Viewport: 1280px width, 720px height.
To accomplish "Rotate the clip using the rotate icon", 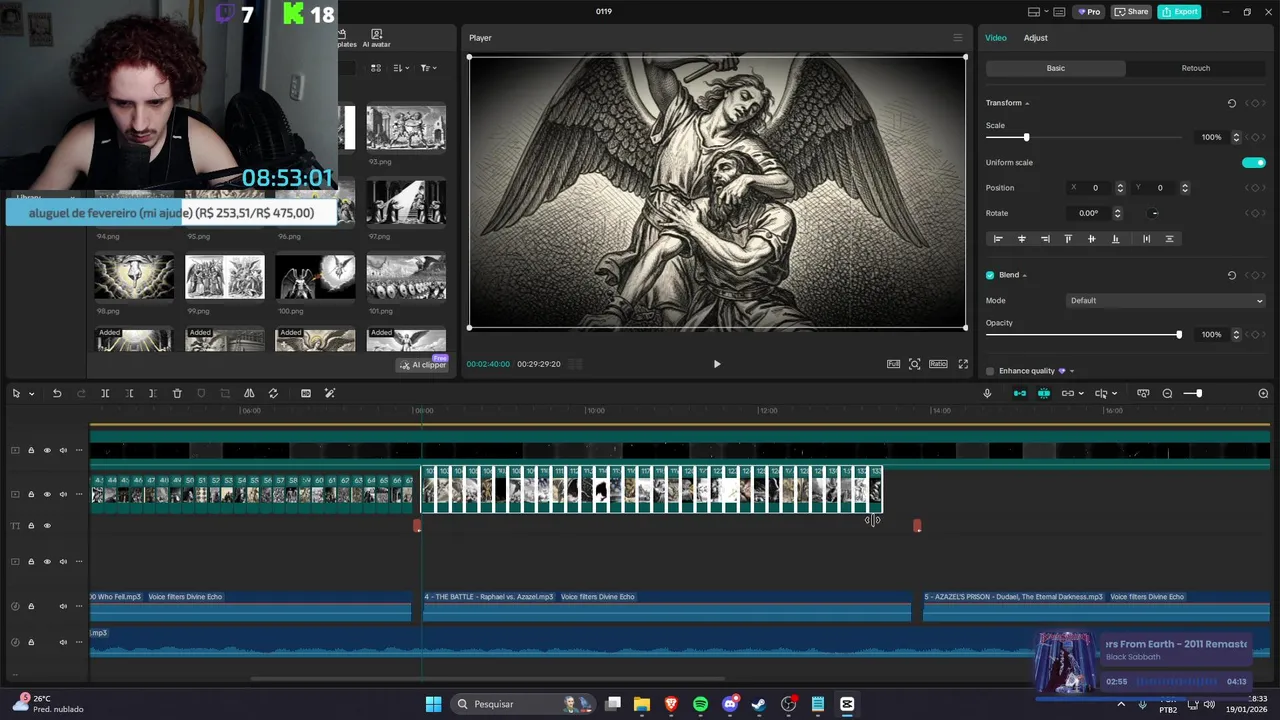I will pos(273,393).
